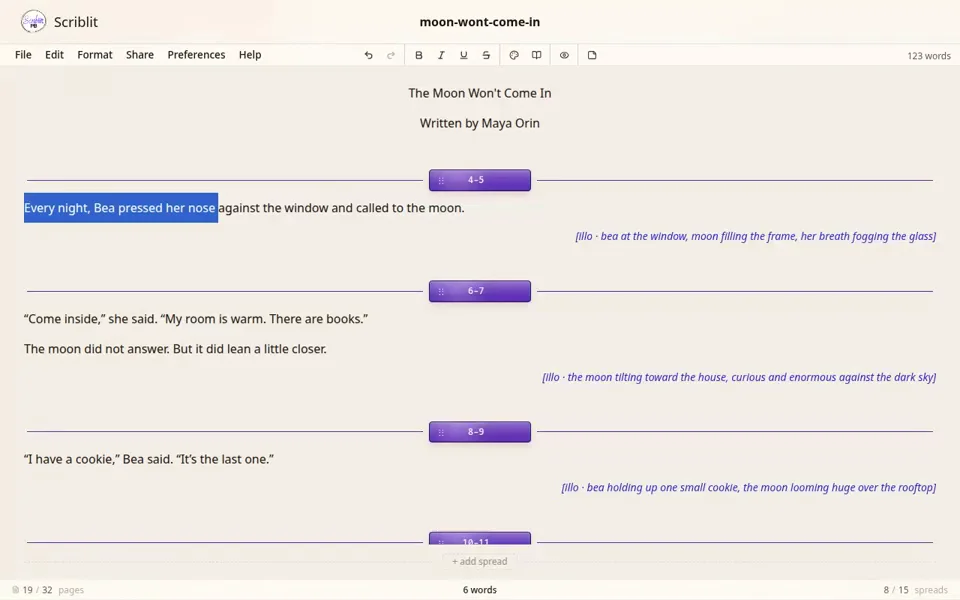Open the Preferences menu
This screenshot has width=960, height=600.
[197, 54]
